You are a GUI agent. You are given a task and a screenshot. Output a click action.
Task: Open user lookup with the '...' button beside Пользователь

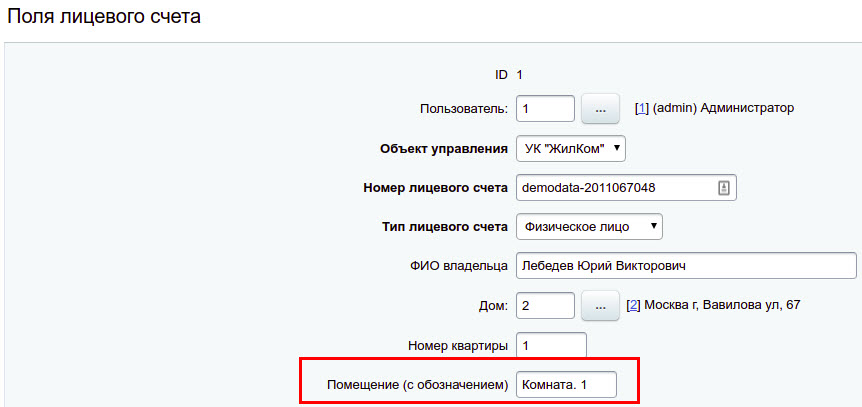click(600, 109)
